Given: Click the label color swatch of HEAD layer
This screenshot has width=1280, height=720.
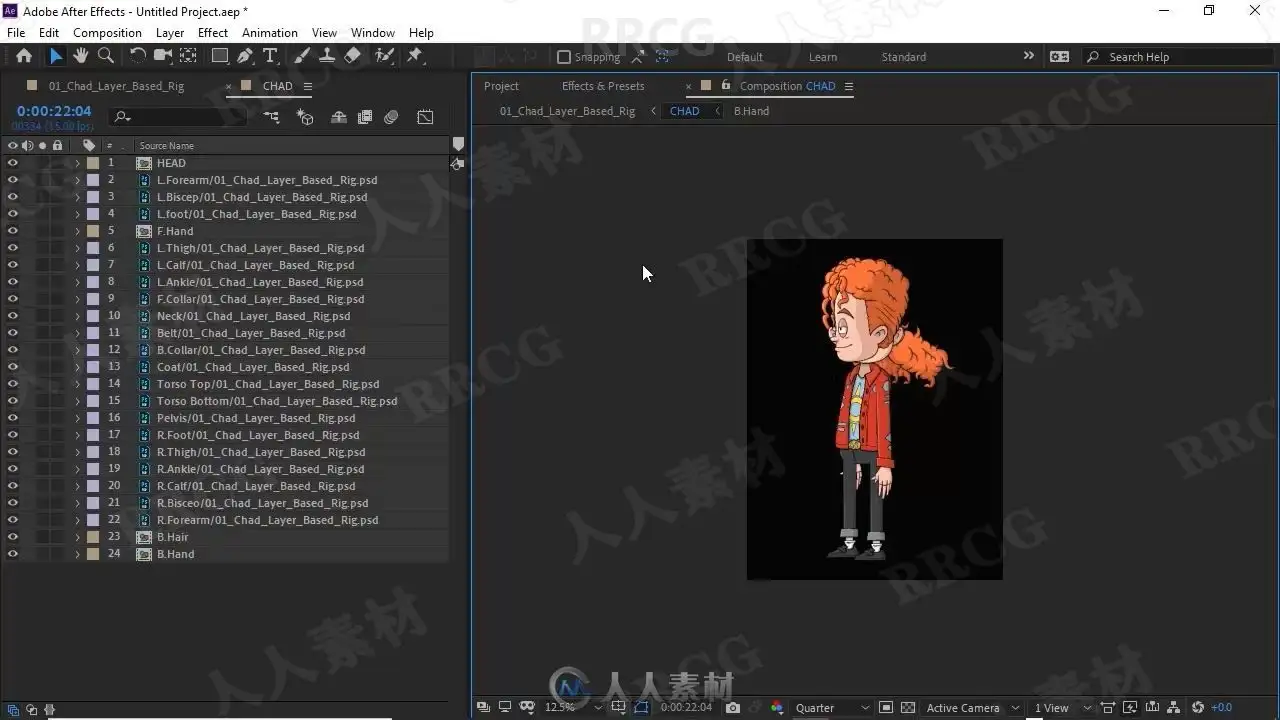Looking at the screenshot, I should pos(93,163).
